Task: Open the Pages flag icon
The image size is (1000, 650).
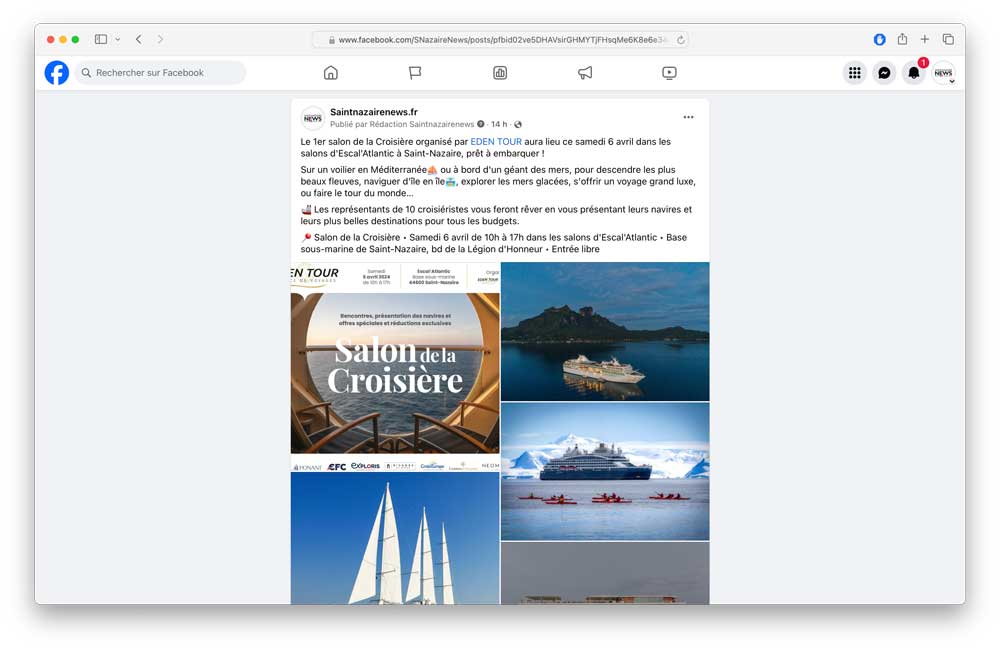Action: pyautogui.click(x=415, y=73)
